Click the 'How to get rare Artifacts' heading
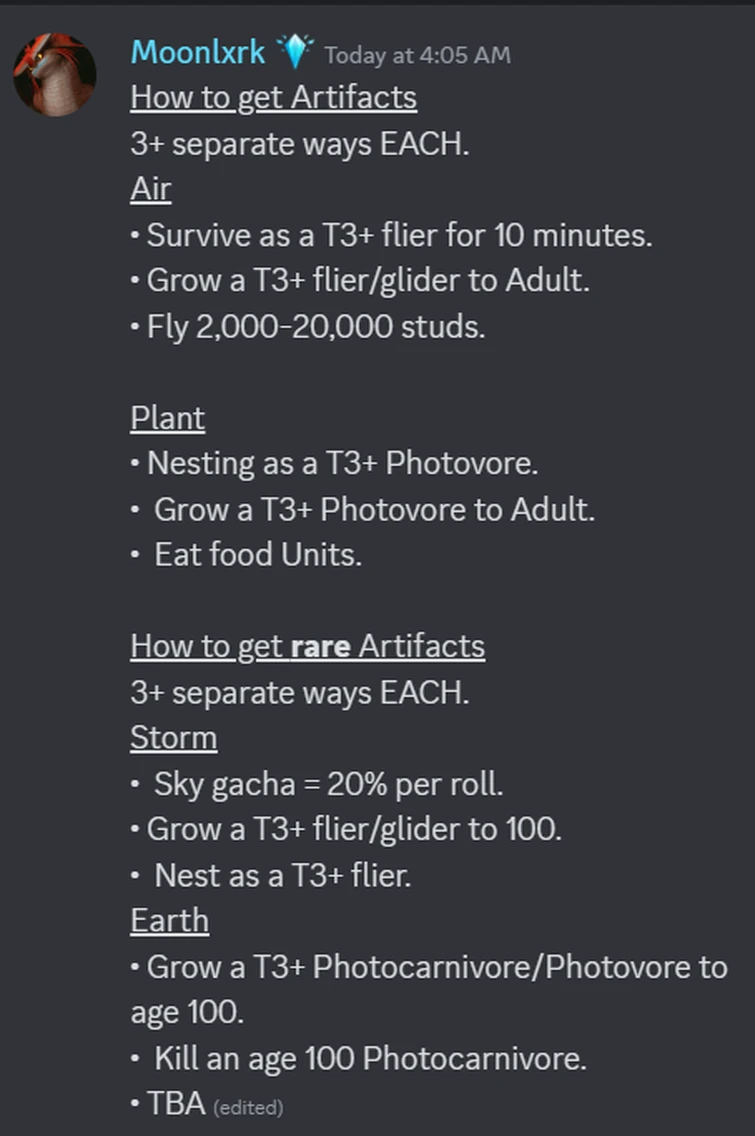The height and width of the screenshot is (1136, 755). [x=307, y=646]
